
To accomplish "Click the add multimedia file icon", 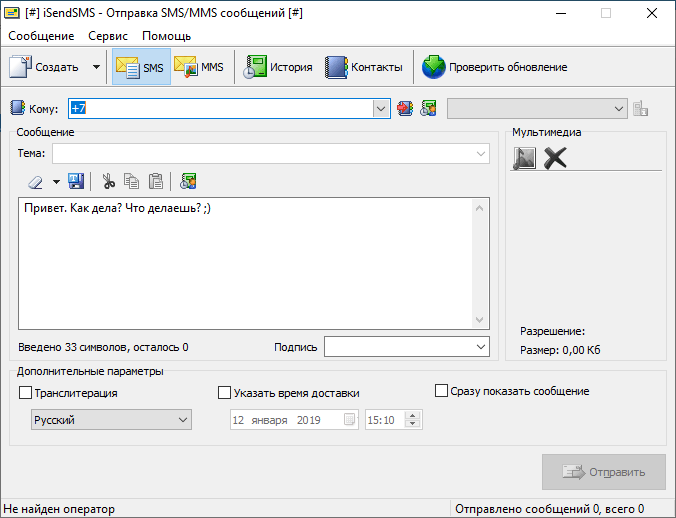I will (x=525, y=158).
